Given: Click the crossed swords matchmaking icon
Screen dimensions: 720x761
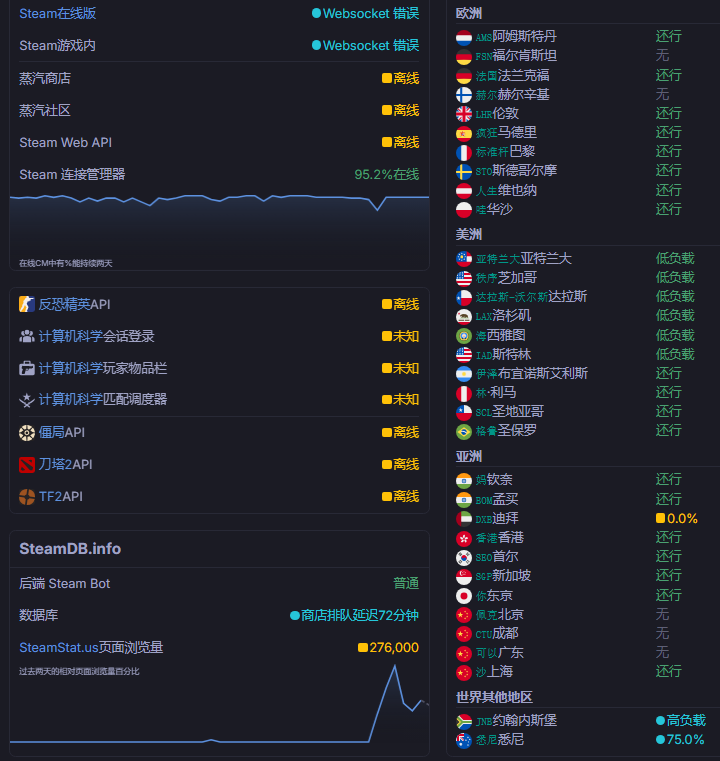Looking at the screenshot, I should click(x=27, y=399).
